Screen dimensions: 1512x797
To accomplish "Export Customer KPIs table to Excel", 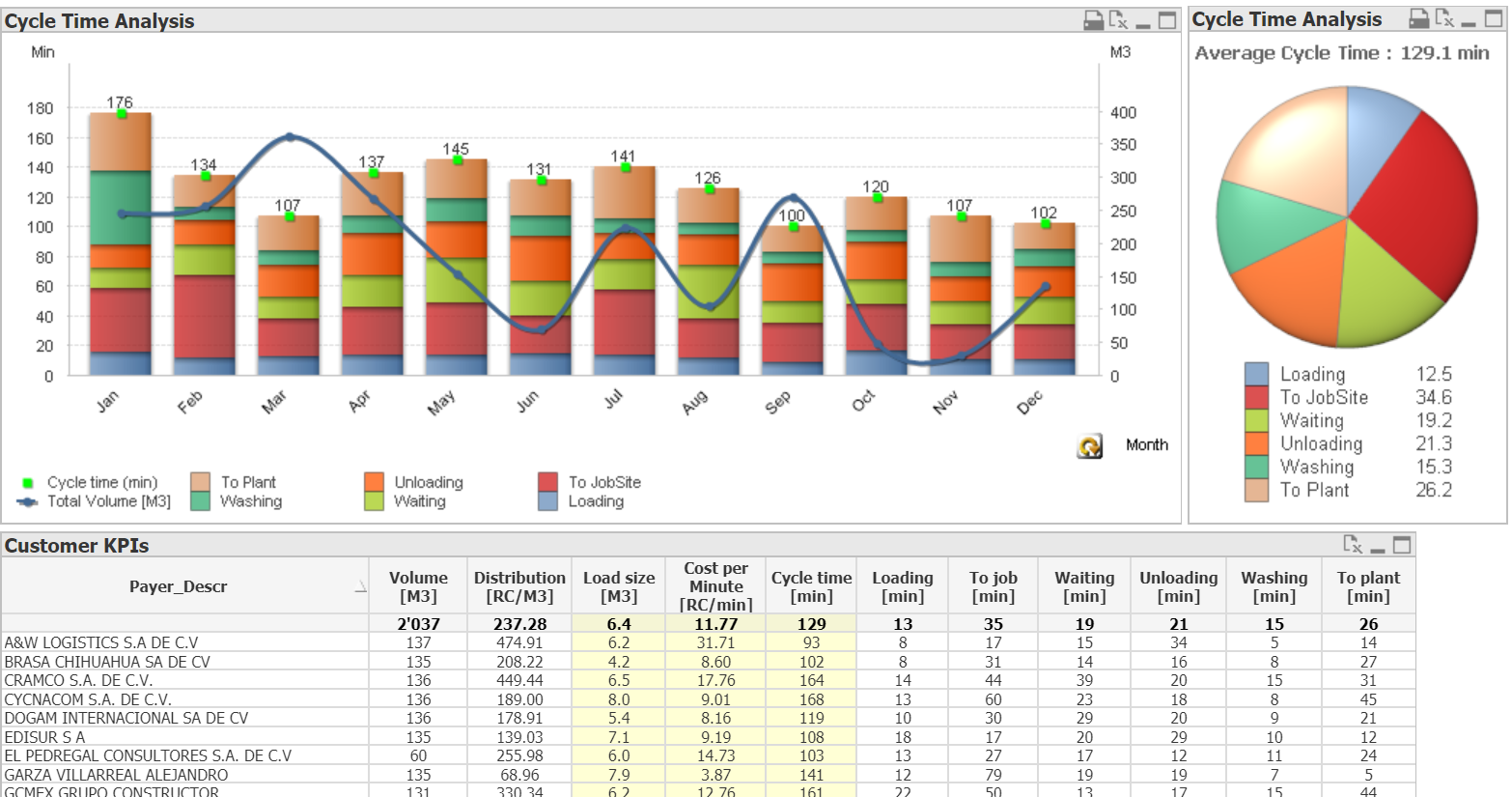I will coord(1353,545).
